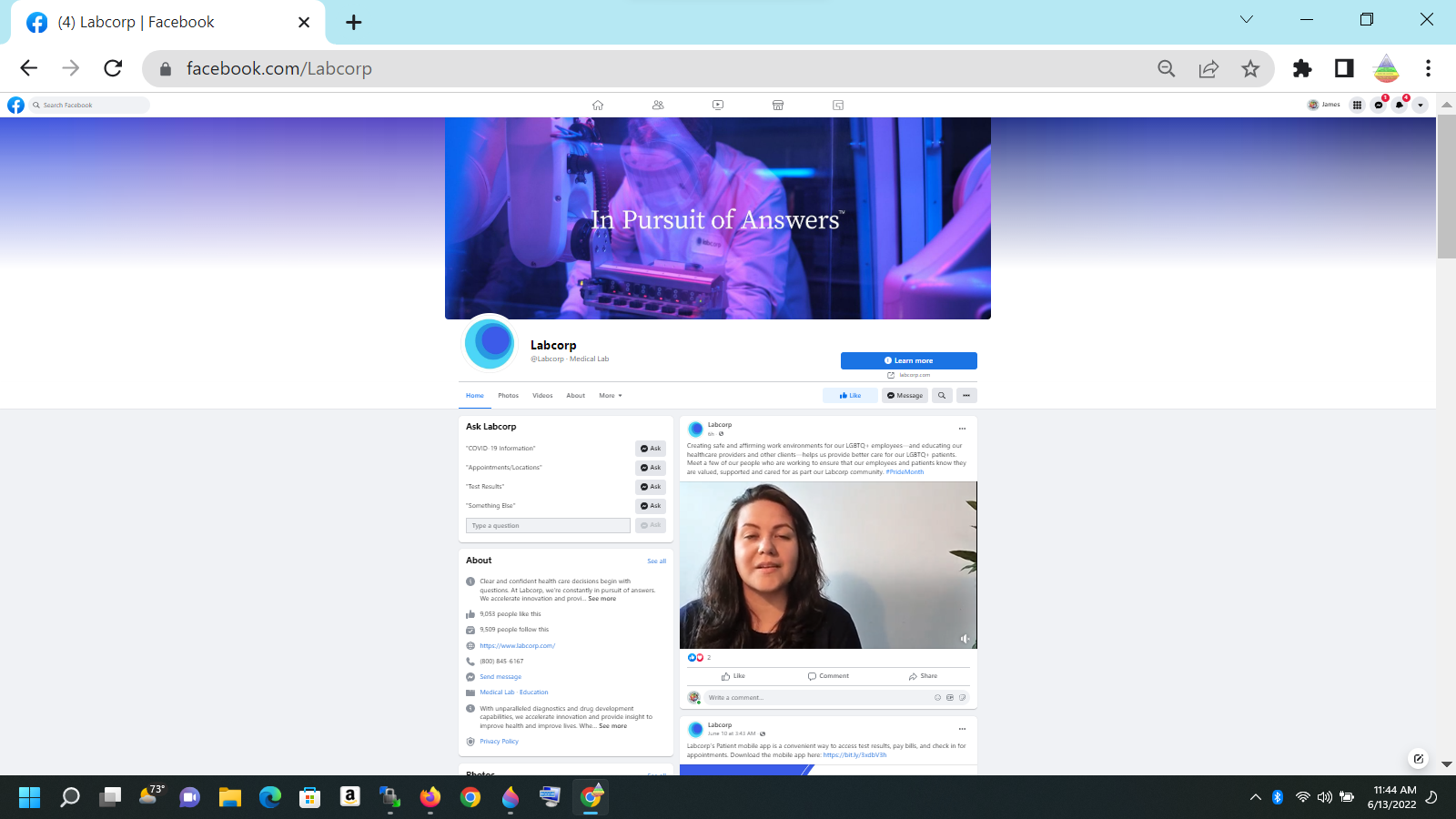Viewport: 1456px width, 819px height.
Task: Insert GIF in comment field
Action: pos(950,698)
